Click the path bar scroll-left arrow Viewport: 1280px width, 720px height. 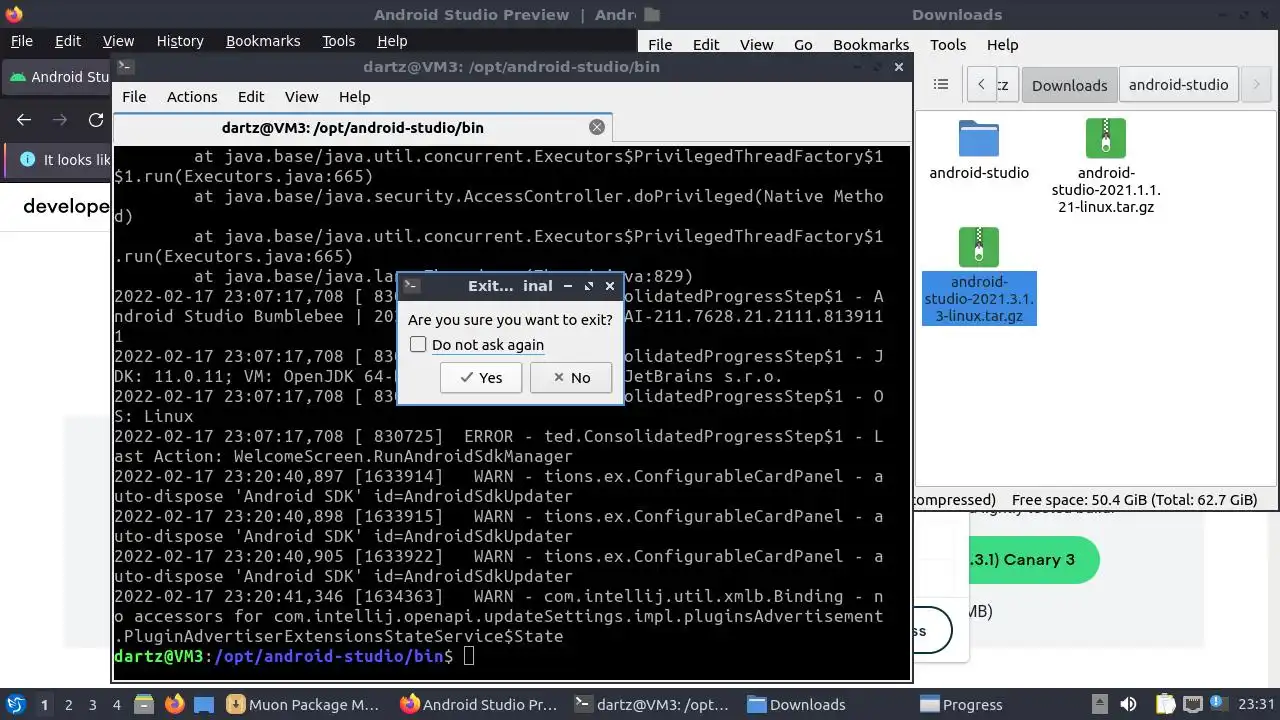tap(982, 84)
